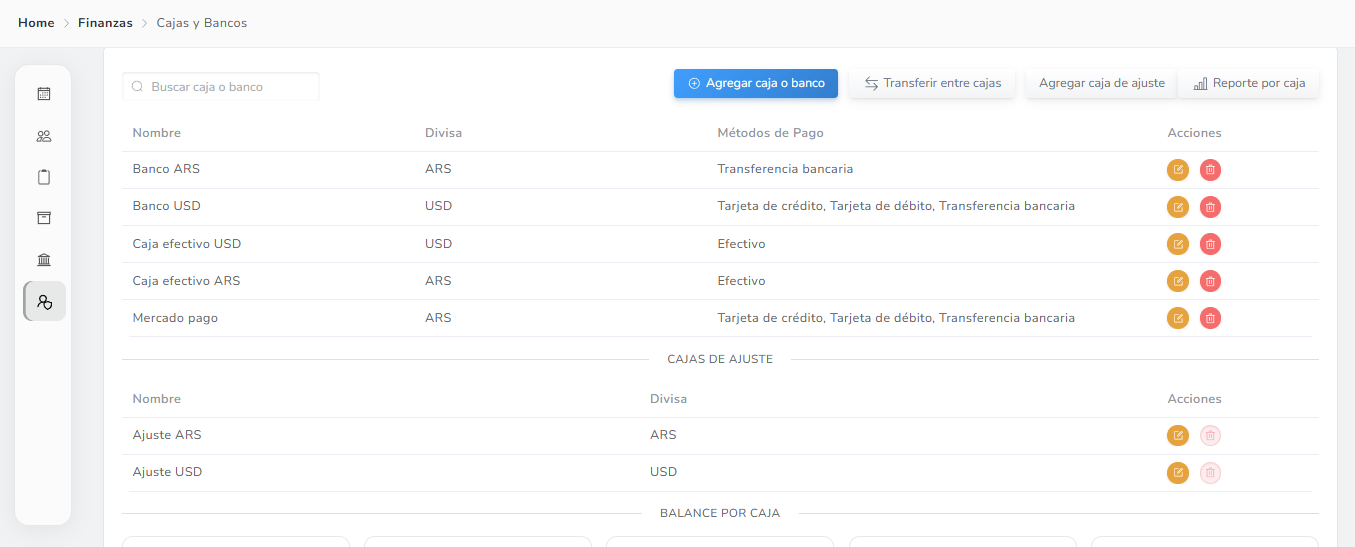Click payment methods text in Mercado pago row
The image size is (1355, 547).
(x=896, y=317)
